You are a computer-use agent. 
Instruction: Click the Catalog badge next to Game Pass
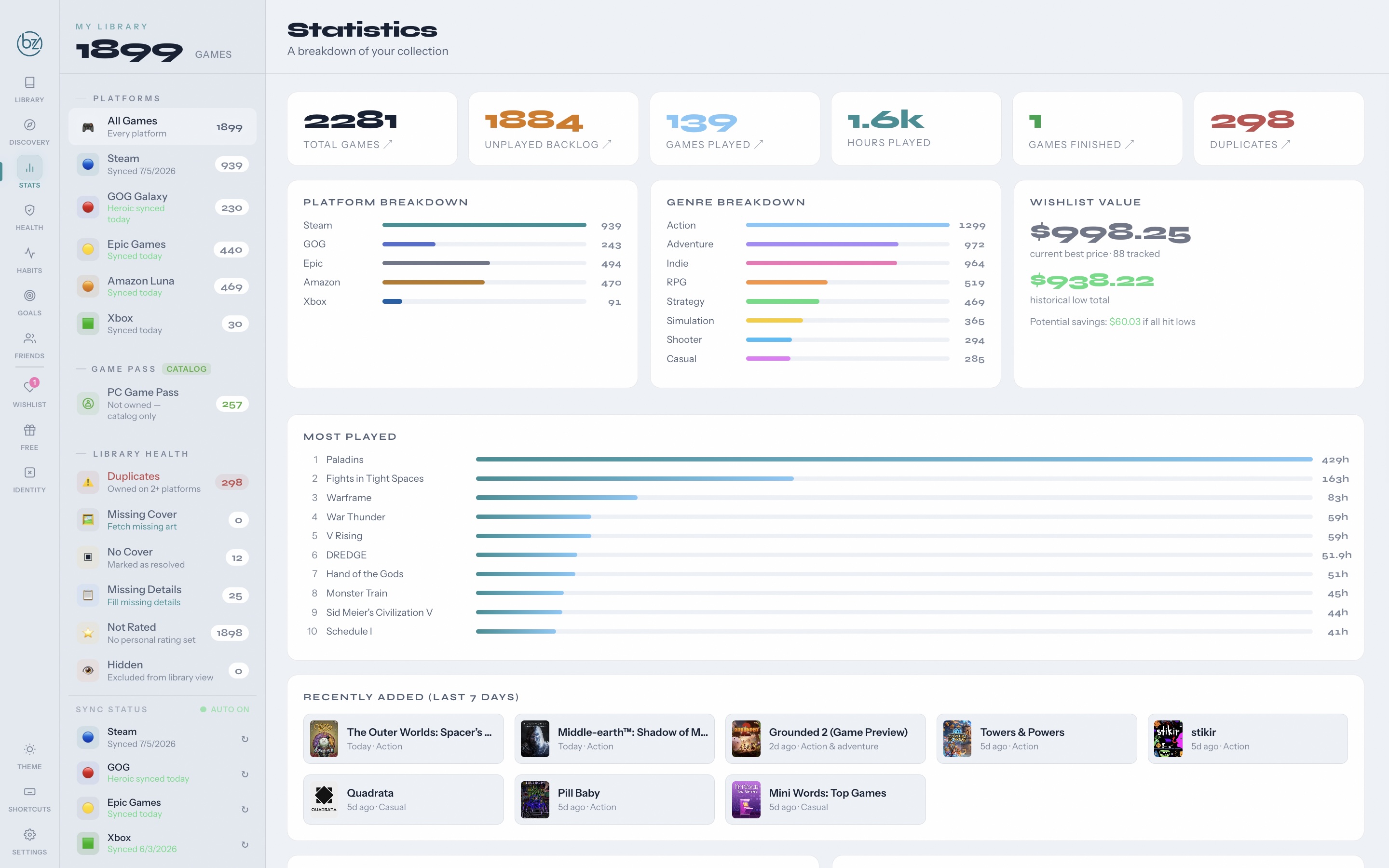coord(187,369)
